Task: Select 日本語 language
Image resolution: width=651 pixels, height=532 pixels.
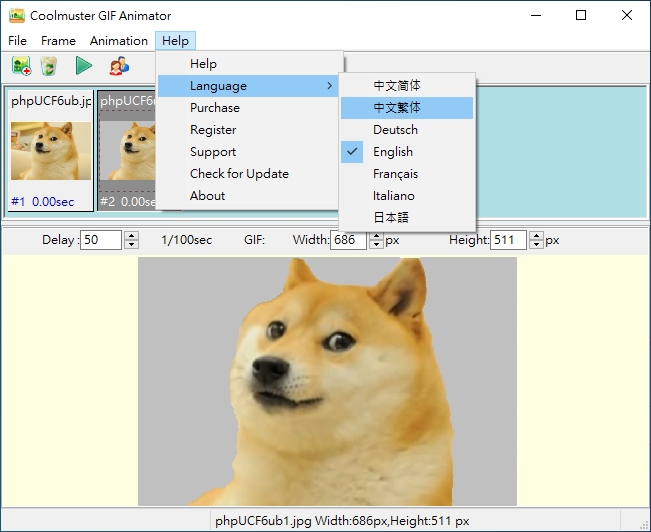Action: [407, 218]
